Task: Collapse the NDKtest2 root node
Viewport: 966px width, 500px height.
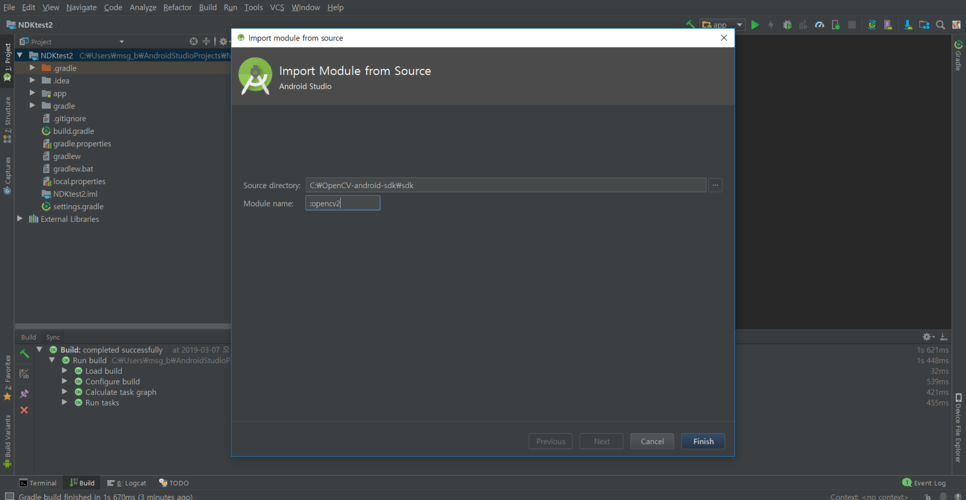Action: click(20, 55)
